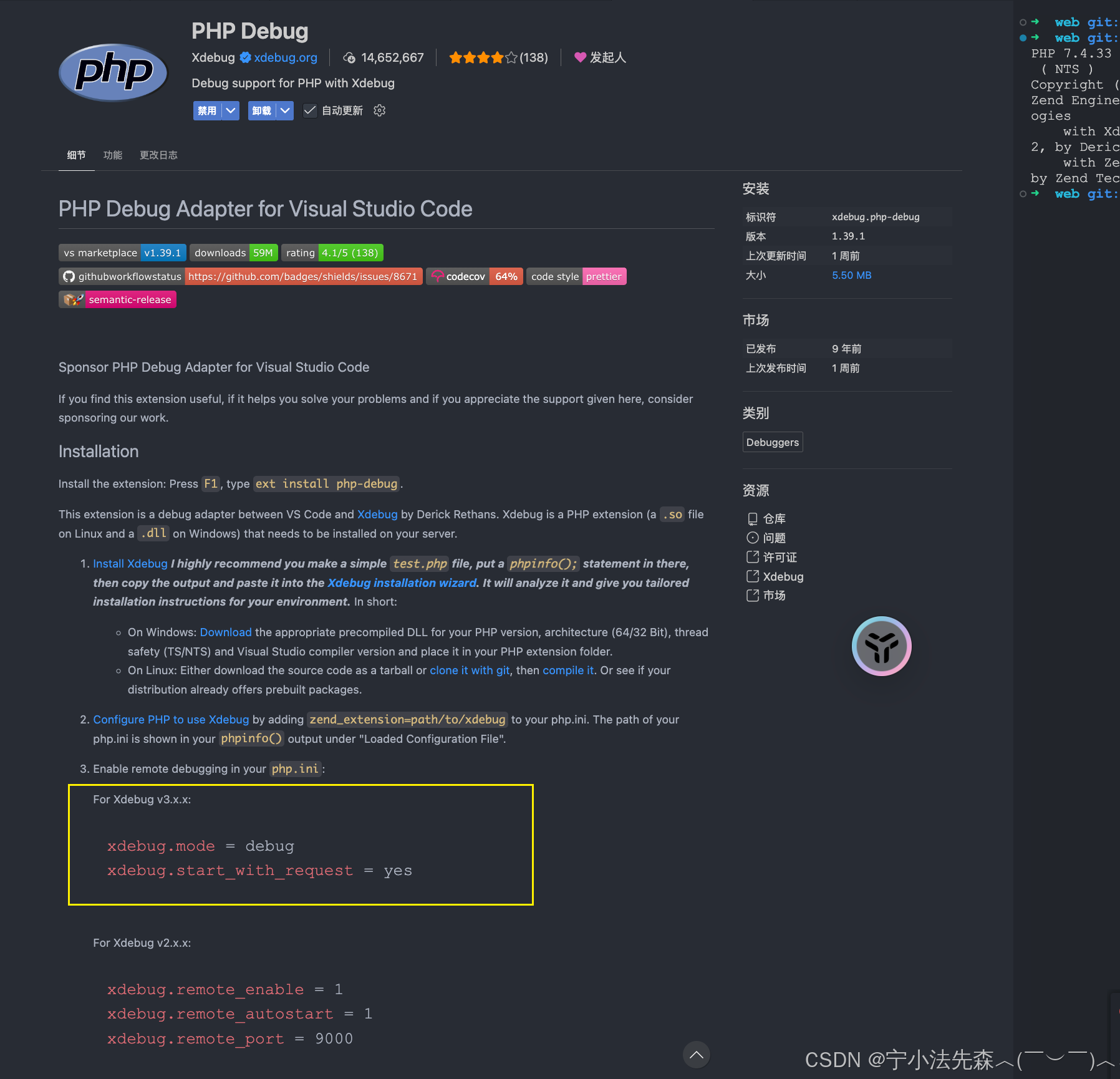Click the code style prettier badge
The width and height of the screenshot is (1120, 1079).
(576, 276)
